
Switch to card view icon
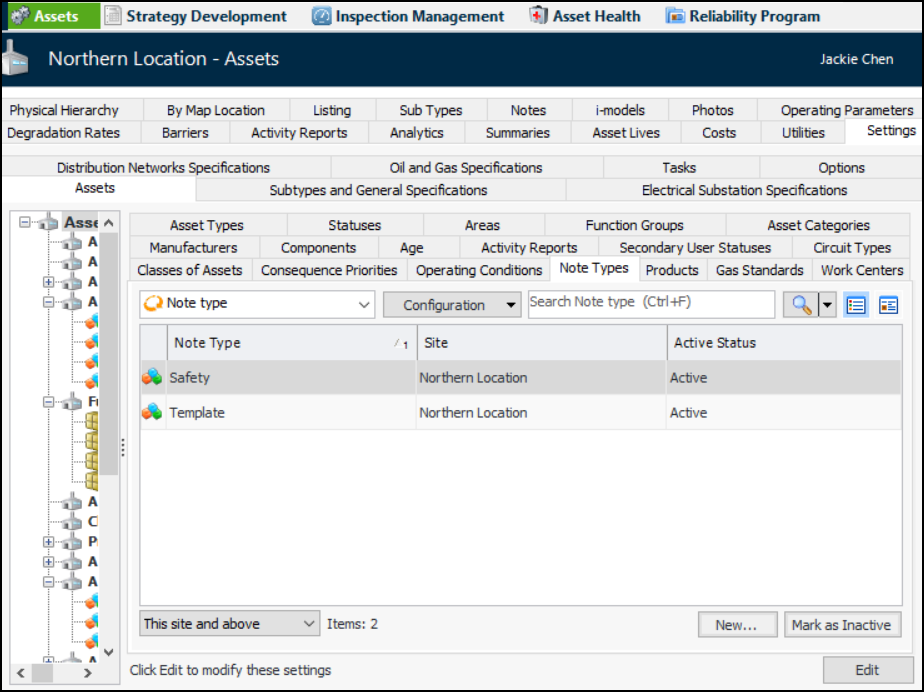pos(888,305)
